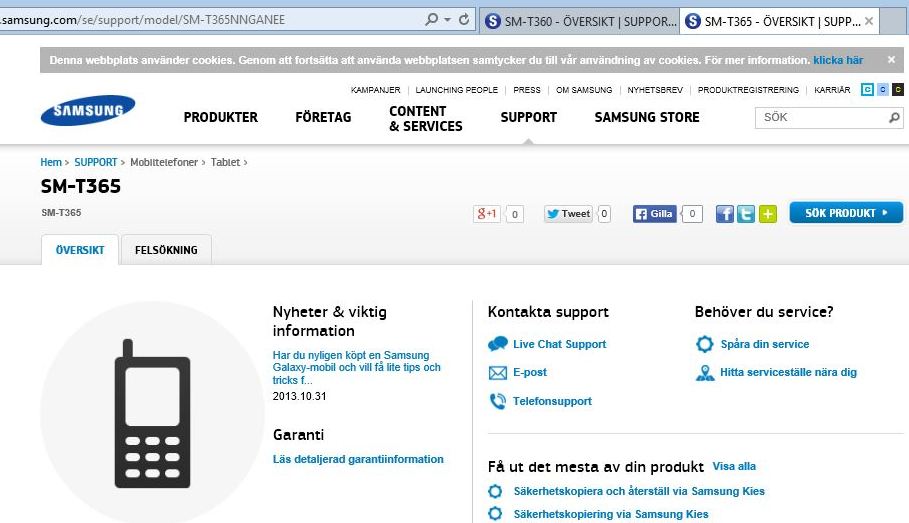Dismiss the cookie notice banner
The height and width of the screenshot is (523, 909).
(892, 60)
